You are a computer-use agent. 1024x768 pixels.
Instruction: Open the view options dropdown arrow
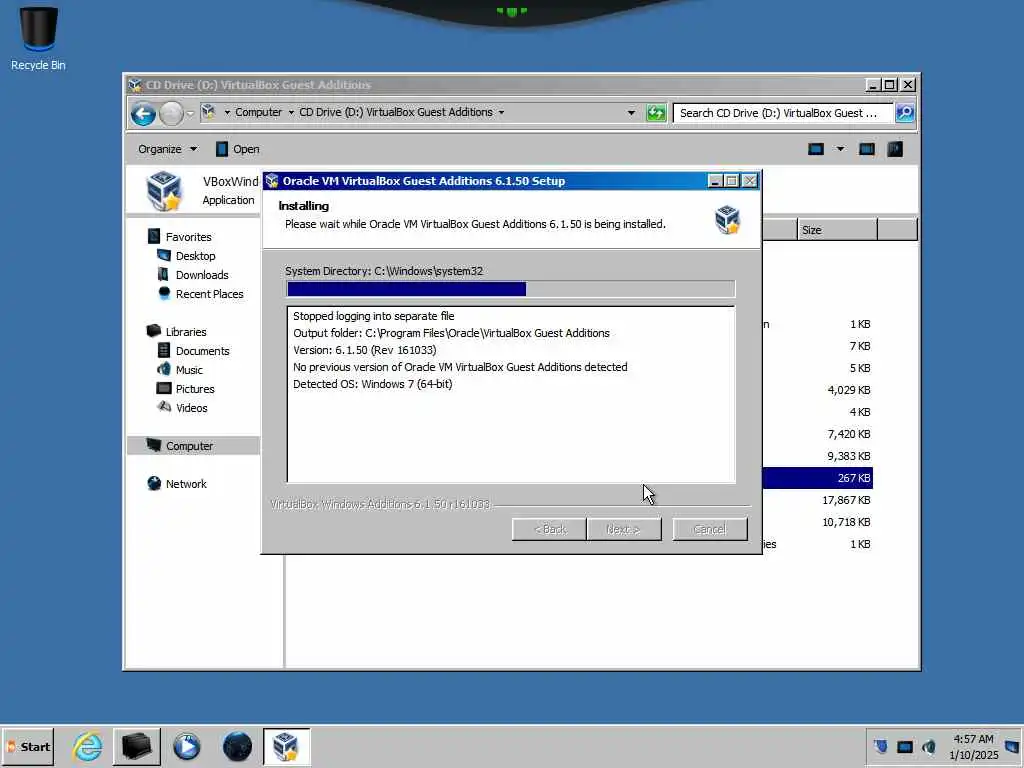[840, 149]
